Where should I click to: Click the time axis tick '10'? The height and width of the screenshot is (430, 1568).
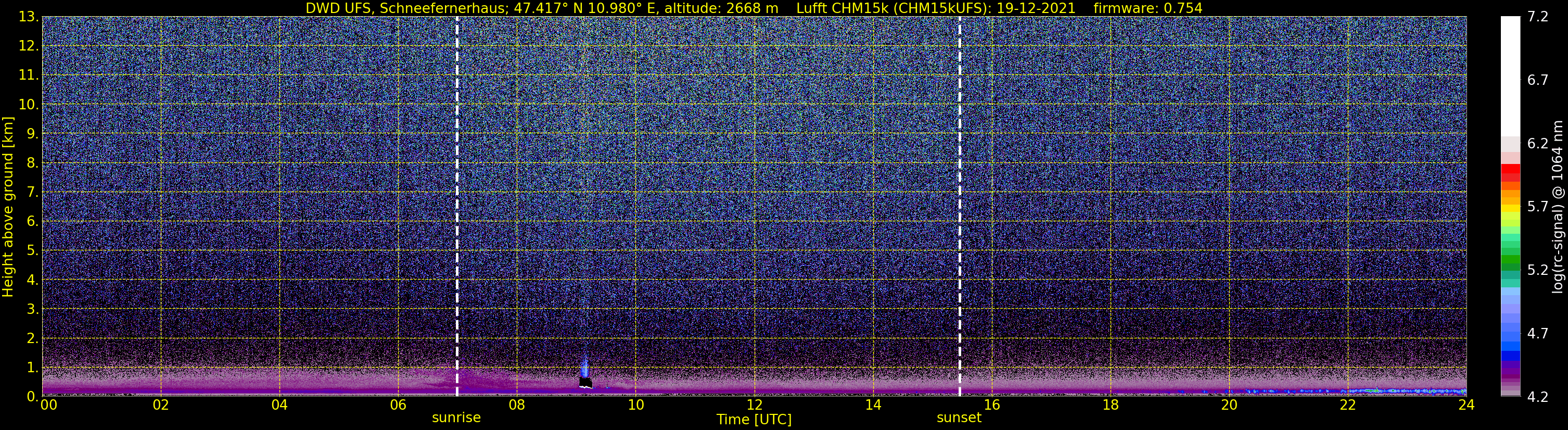635,406
